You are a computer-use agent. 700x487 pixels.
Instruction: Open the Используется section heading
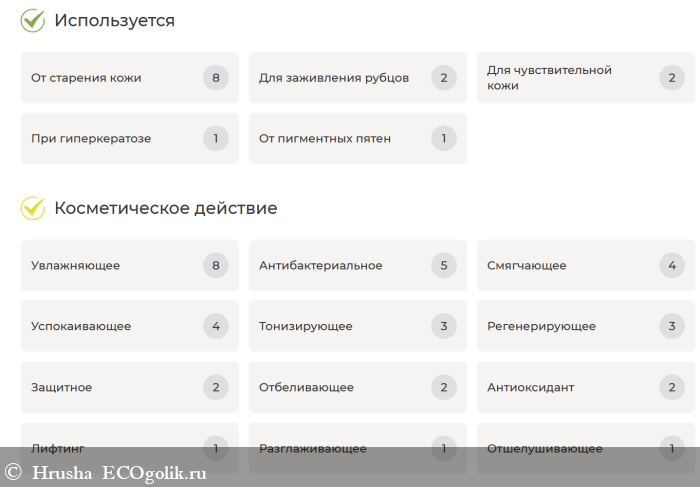point(114,20)
